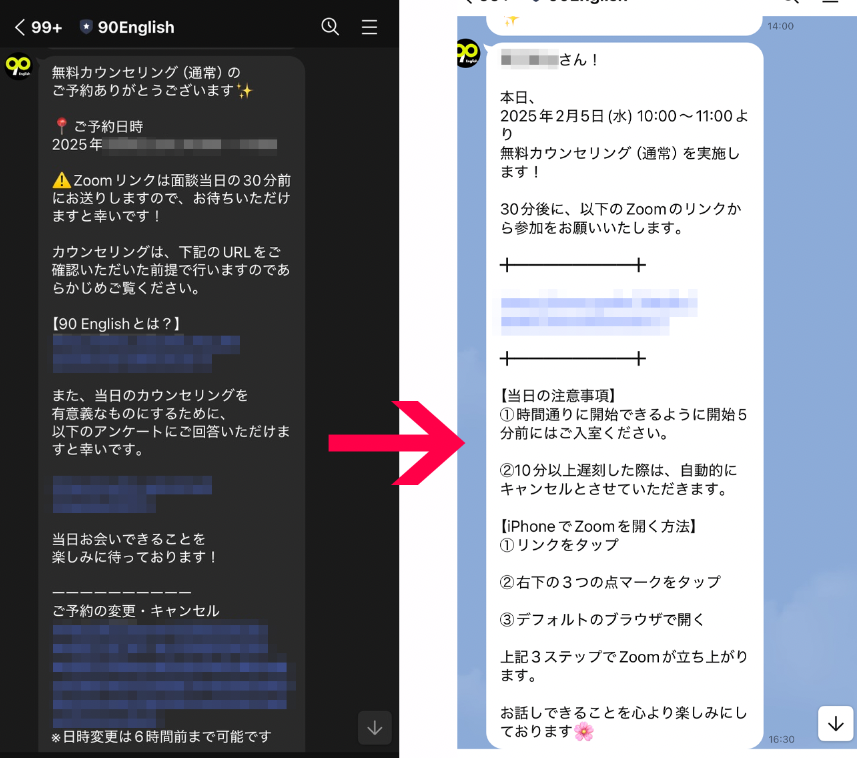The height and width of the screenshot is (758, 857).
Task: Tap 【当日の注意事項】 heading in light chat
Action: click(x=557, y=395)
